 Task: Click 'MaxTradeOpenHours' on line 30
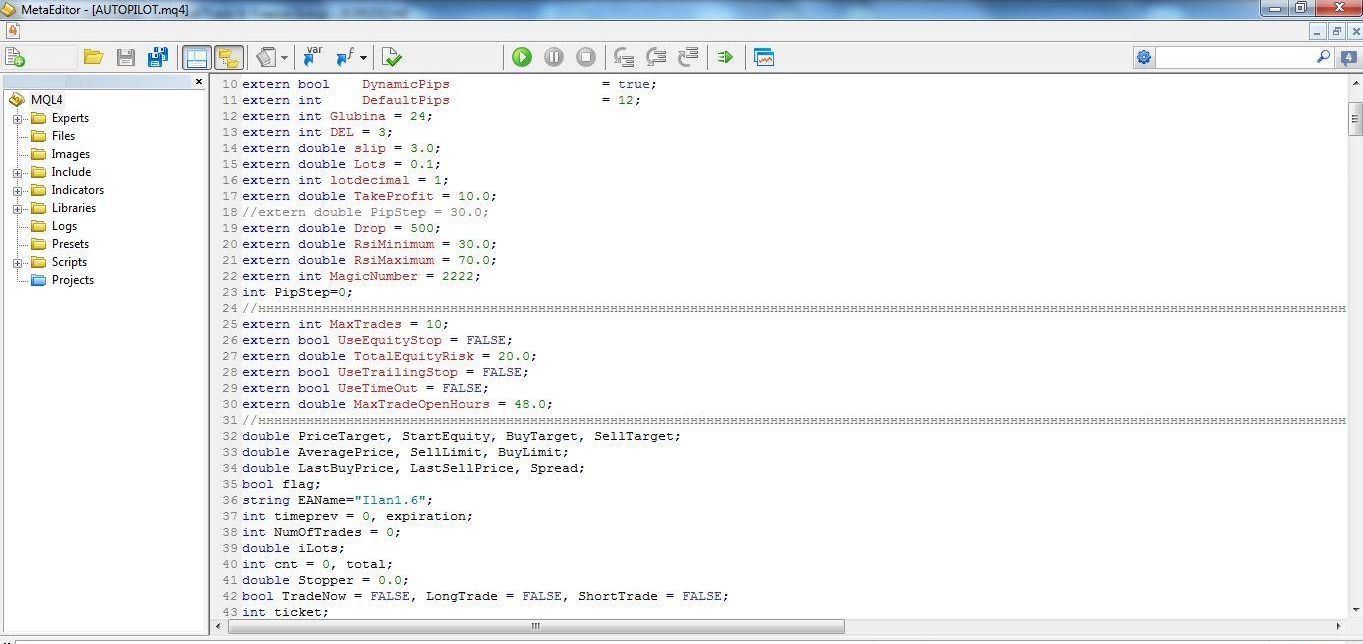[x=421, y=404]
